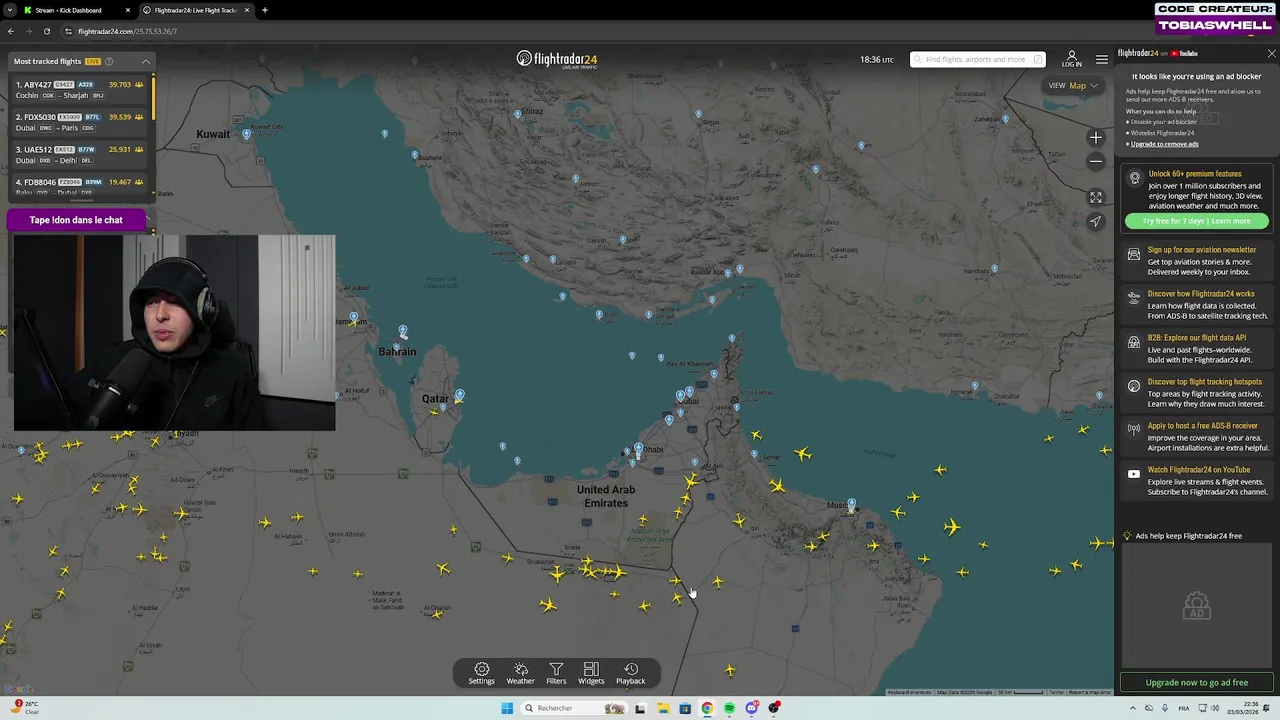This screenshot has height=720, width=1280.
Task: Click the large aircraft east of Muscat
Action: point(951,526)
